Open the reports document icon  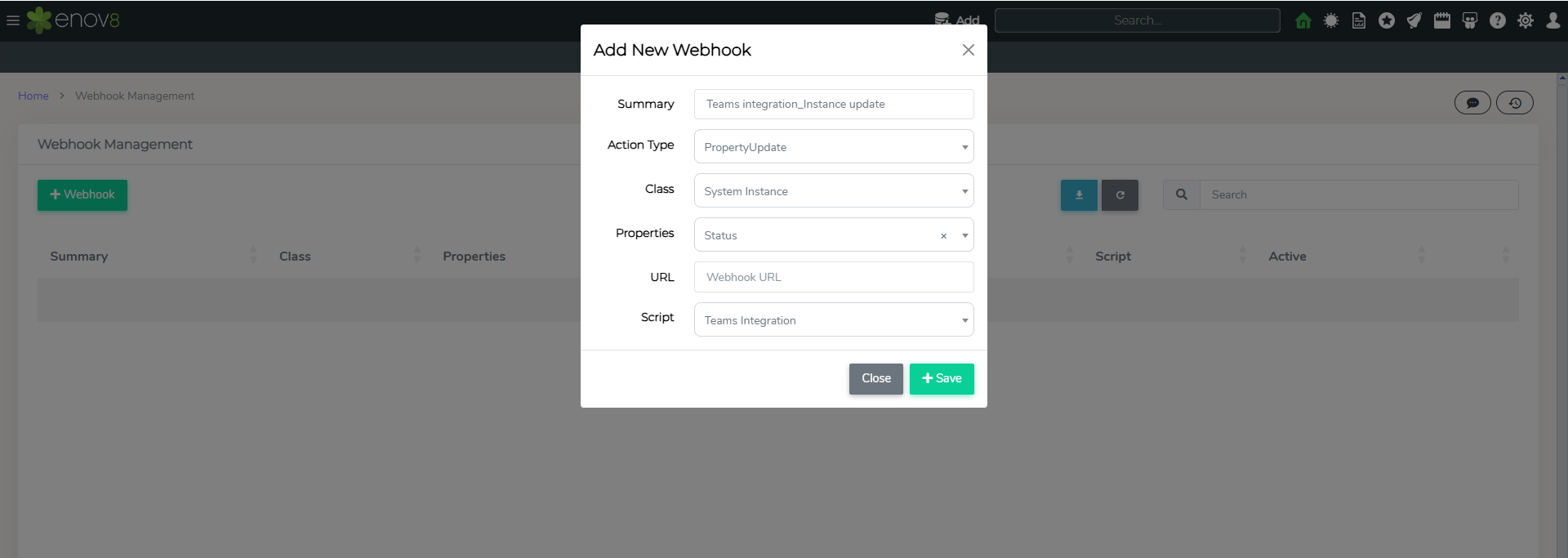pyautogui.click(x=1358, y=20)
